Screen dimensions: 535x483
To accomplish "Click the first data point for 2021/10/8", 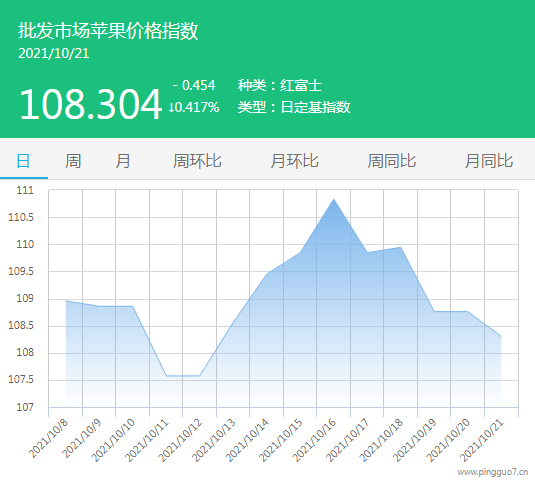I will (66, 301).
